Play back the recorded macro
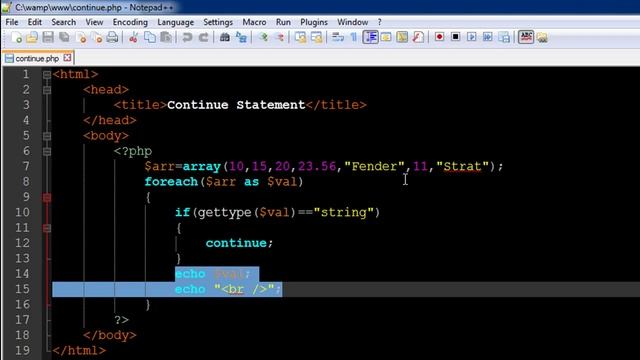Image resolution: width=640 pixels, height=360 pixels. pyautogui.click(x=471, y=37)
